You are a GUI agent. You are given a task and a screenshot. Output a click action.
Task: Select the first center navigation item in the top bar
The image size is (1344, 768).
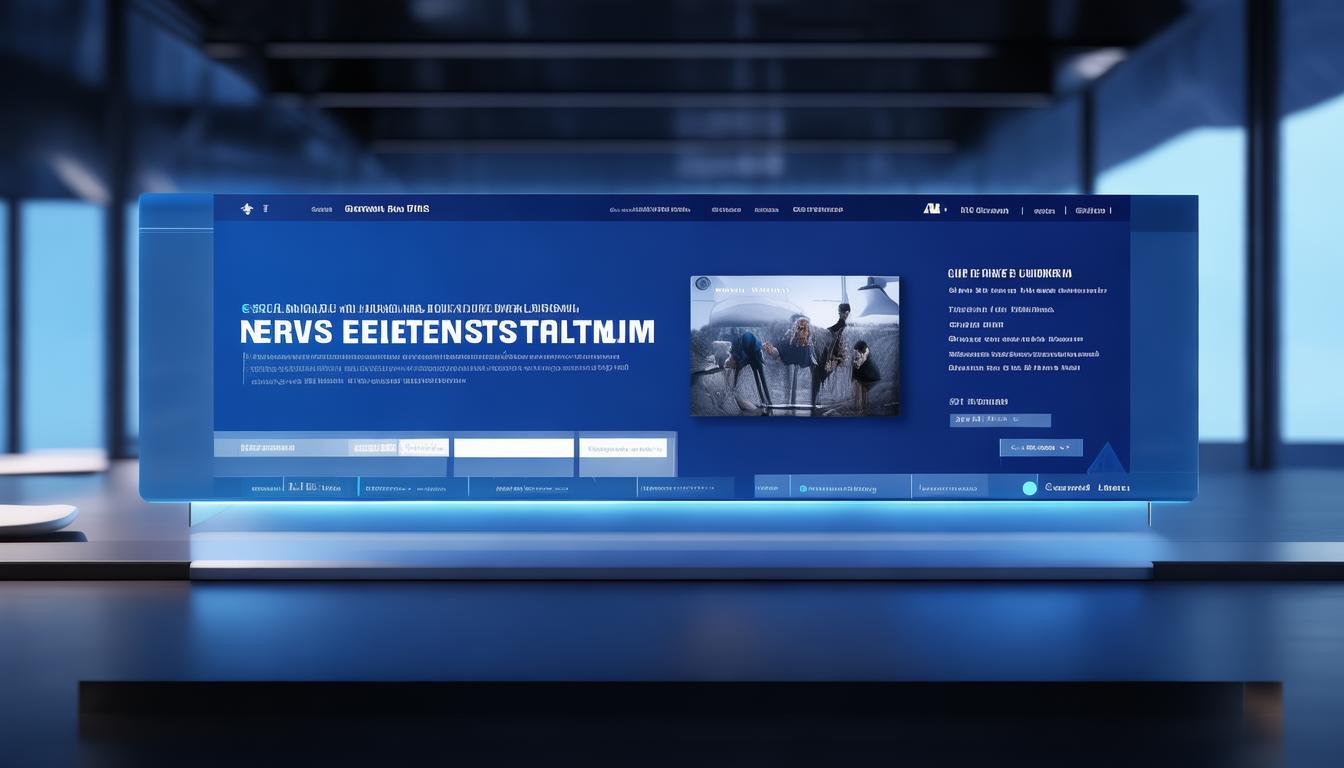pyautogui.click(x=650, y=210)
